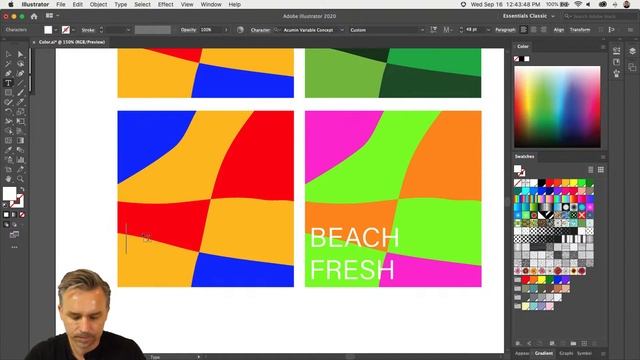640x360 pixels.
Task: Set color mode to Color in toolbar
Action: point(6,214)
